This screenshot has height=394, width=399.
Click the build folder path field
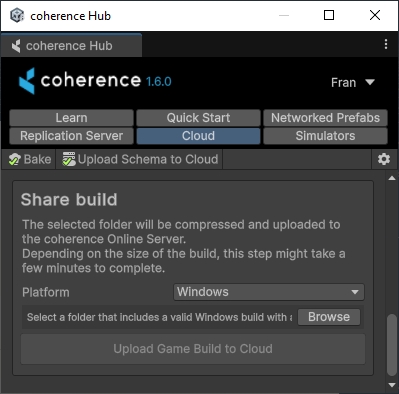[x=159, y=317]
